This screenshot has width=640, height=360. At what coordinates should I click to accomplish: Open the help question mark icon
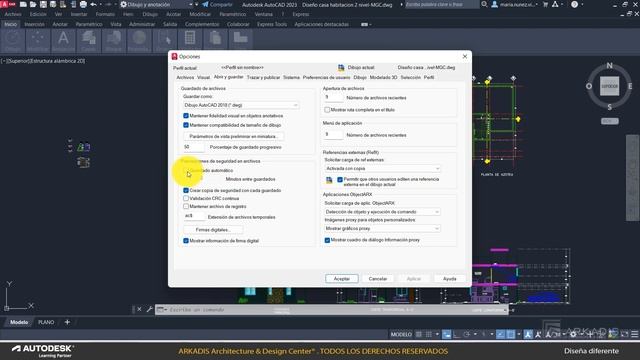(574, 4)
